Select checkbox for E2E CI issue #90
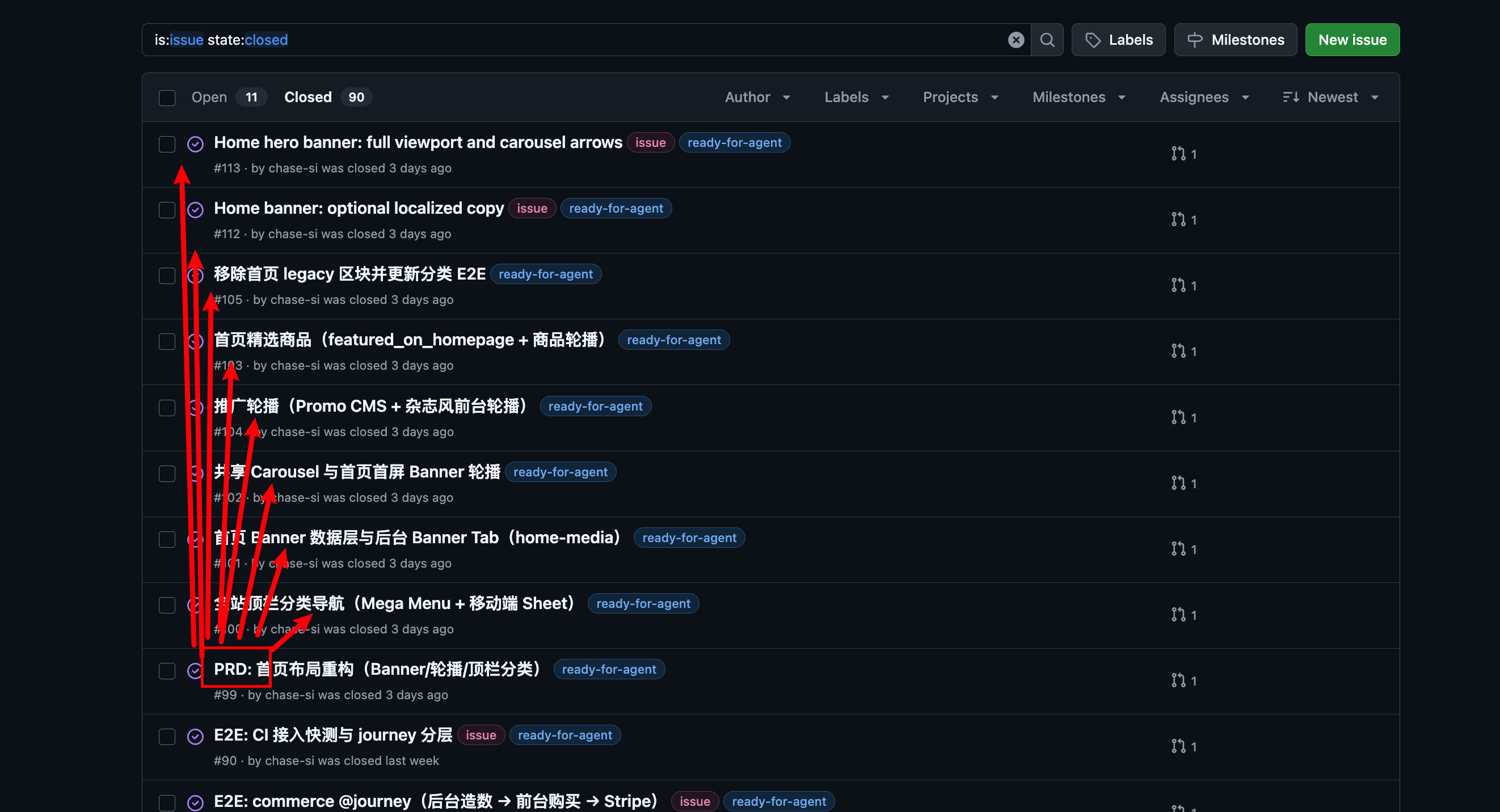Viewport: 1500px width, 812px height. [167, 737]
